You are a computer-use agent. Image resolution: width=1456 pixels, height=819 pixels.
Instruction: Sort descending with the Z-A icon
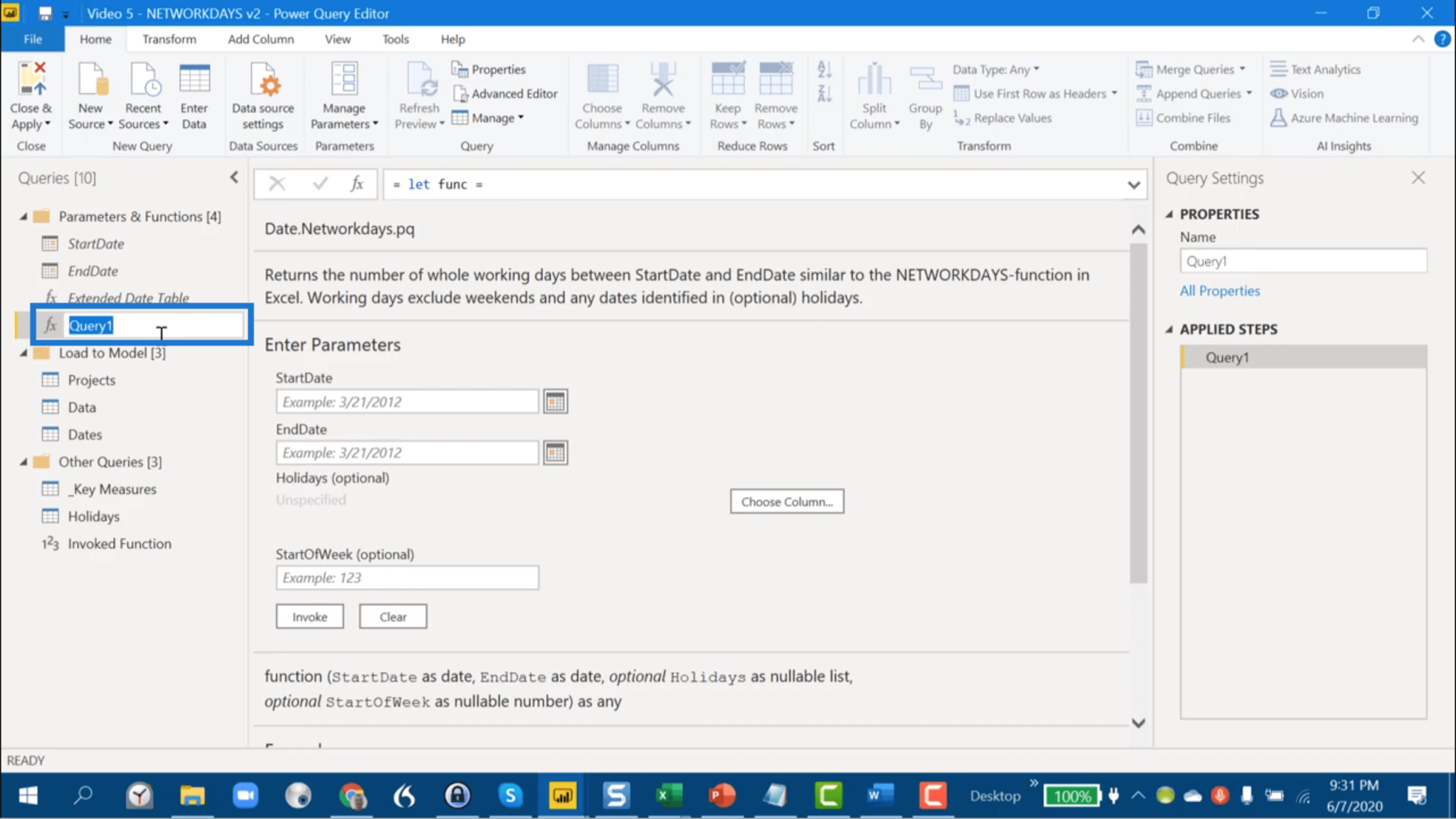(824, 93)
